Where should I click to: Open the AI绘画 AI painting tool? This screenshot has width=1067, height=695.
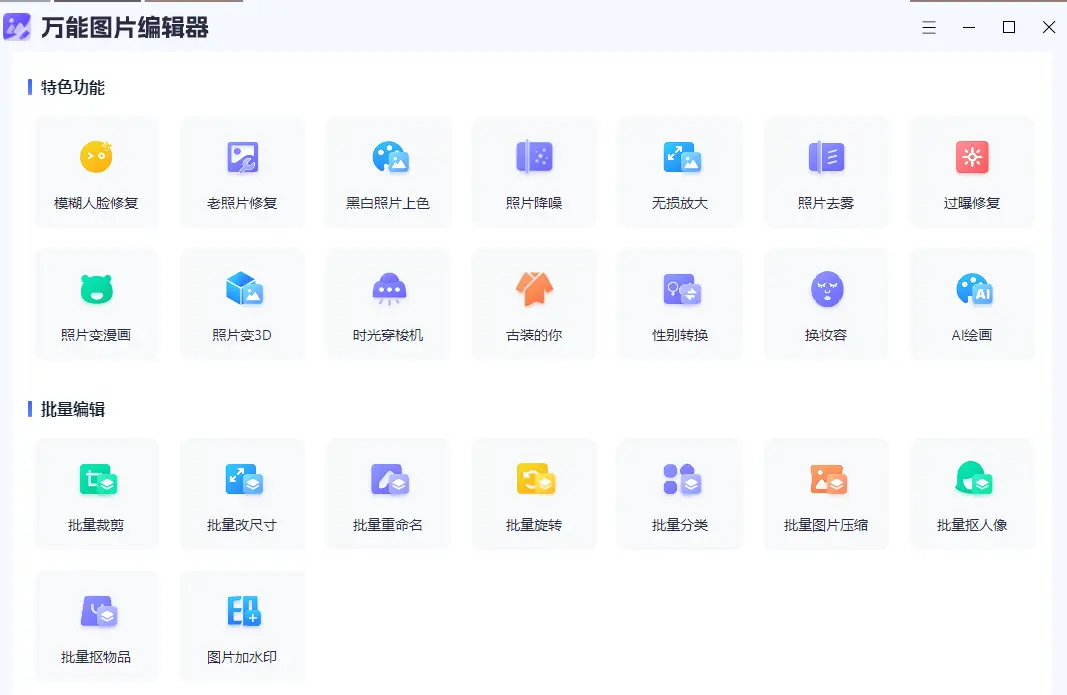click(x=971, y=303)
